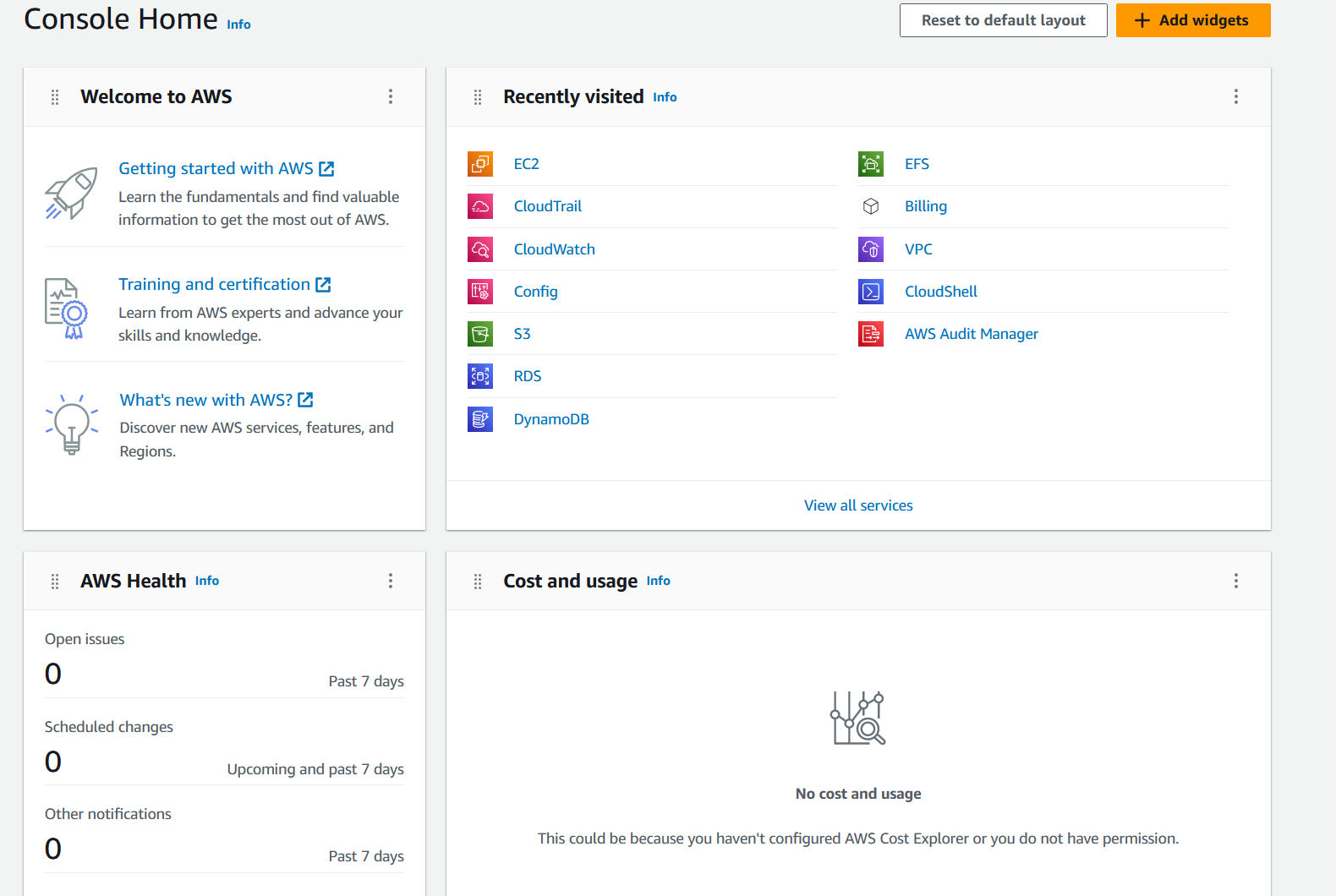The image size is (1336, 896).
Task: Click the Other notifications count
Action: pos(53,849)
